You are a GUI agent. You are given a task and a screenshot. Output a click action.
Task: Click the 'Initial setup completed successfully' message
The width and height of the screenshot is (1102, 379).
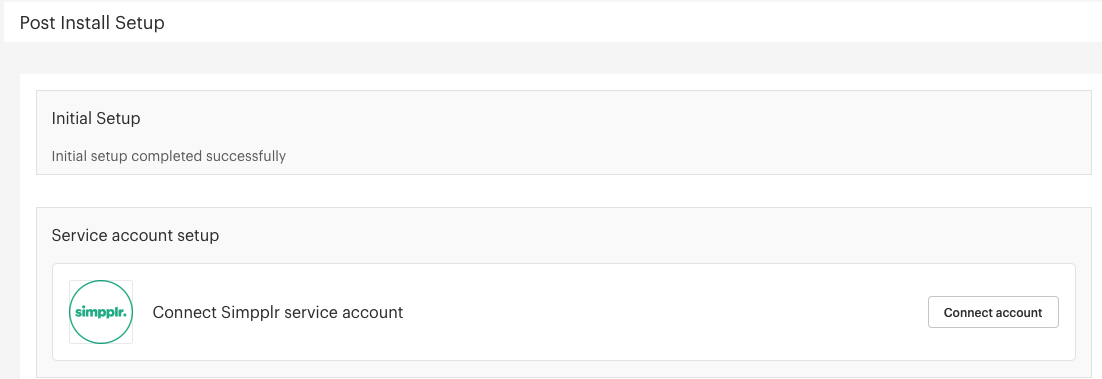pyautogui.click(x=169, y=156)
